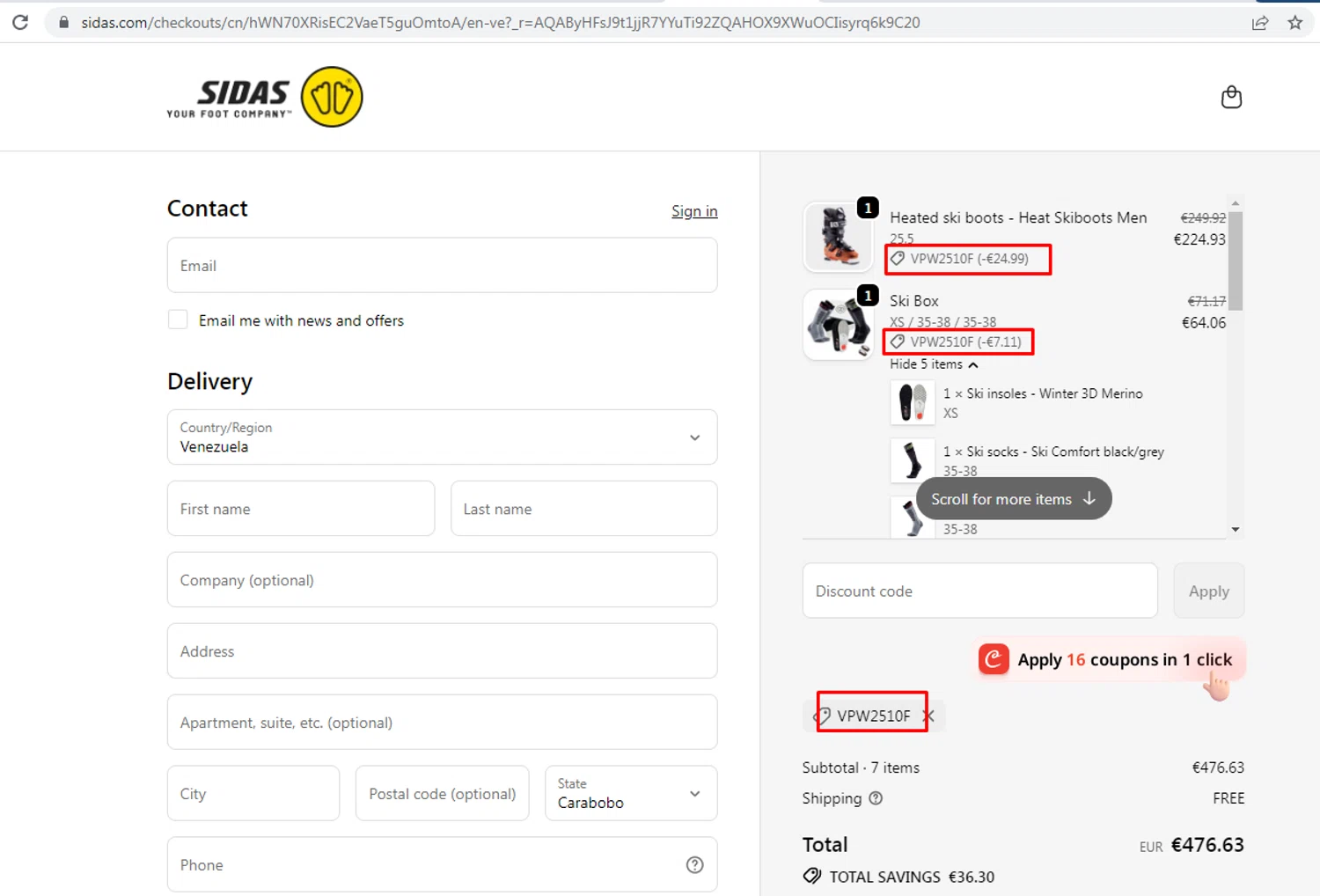
Task: Click the 'Ski Box' product name
Action: click(914, 301)
